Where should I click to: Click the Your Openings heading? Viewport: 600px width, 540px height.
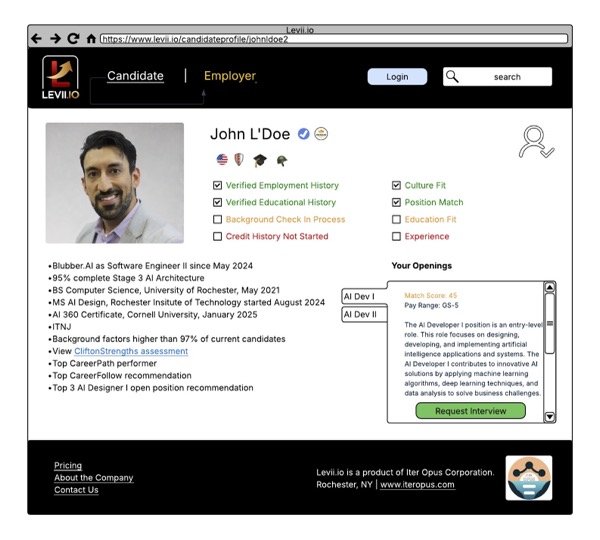[422, 266]
